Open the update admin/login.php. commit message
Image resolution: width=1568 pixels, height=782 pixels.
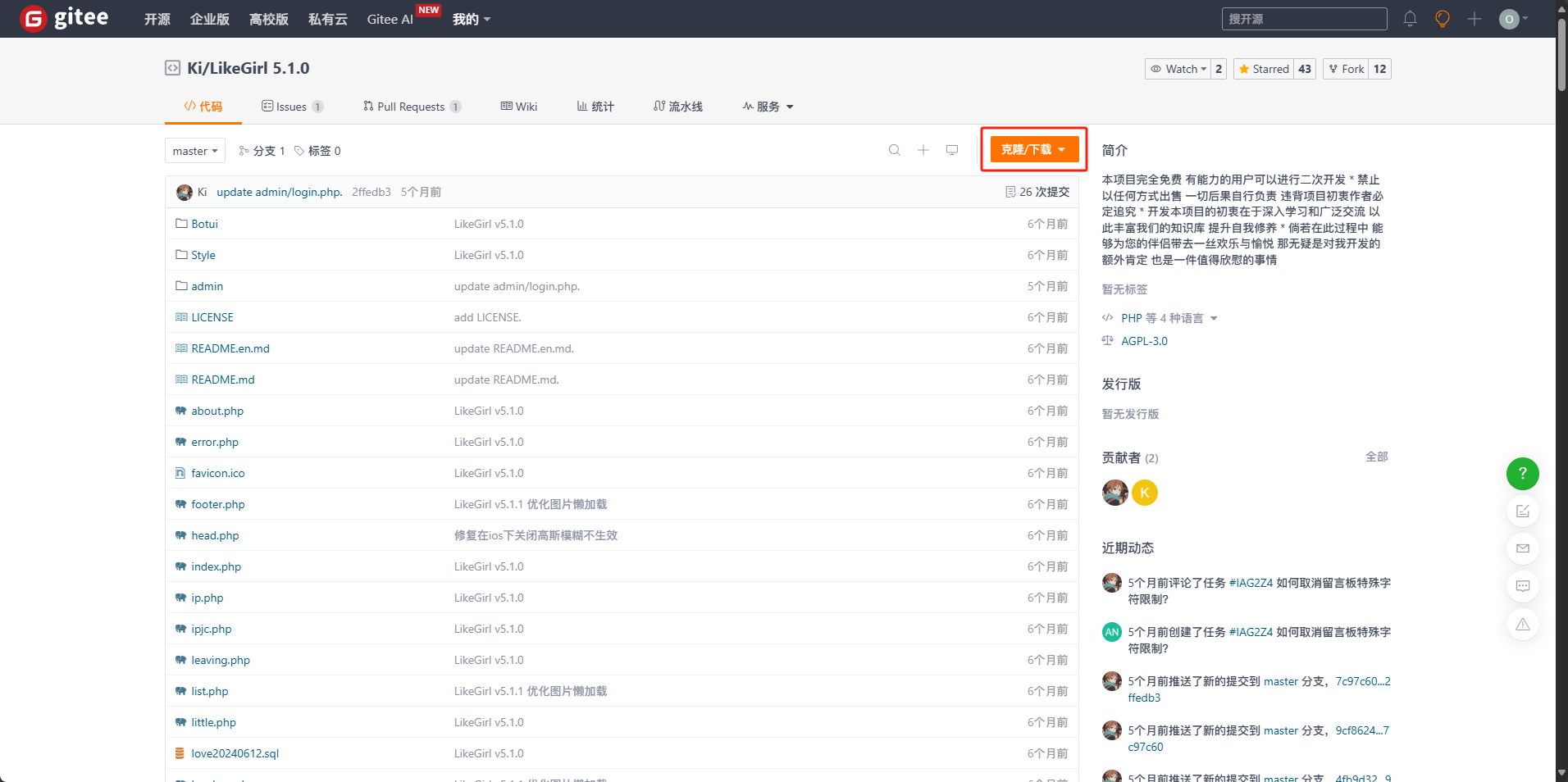280,192
